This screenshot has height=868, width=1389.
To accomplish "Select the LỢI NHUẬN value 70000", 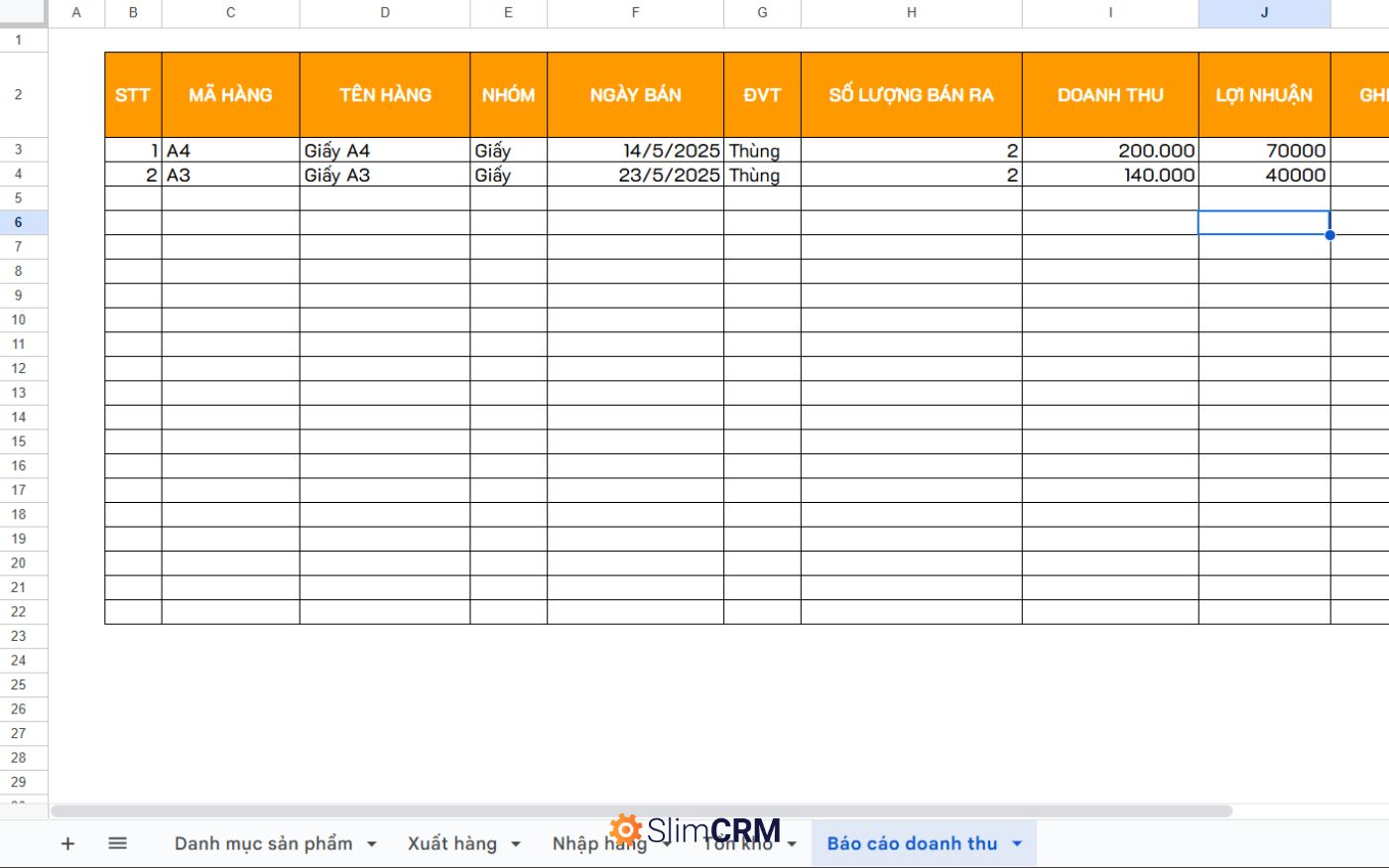I will coord(1264,151).
